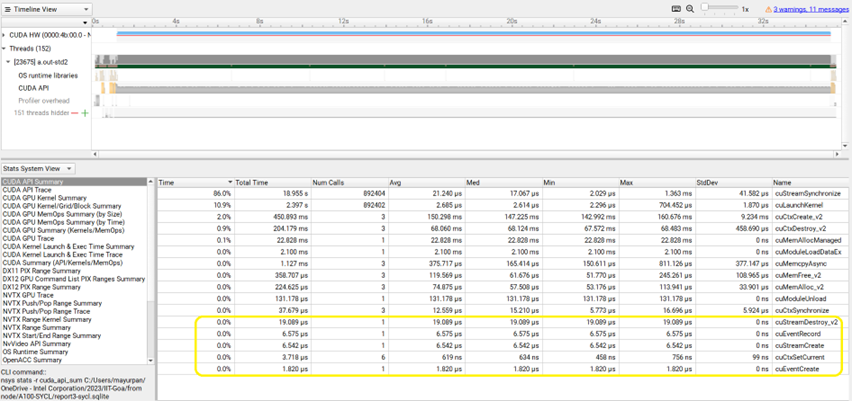Click the report list scrollbar down arrow
The height and width of the screenshot is (401, 852).
point(152,360)
